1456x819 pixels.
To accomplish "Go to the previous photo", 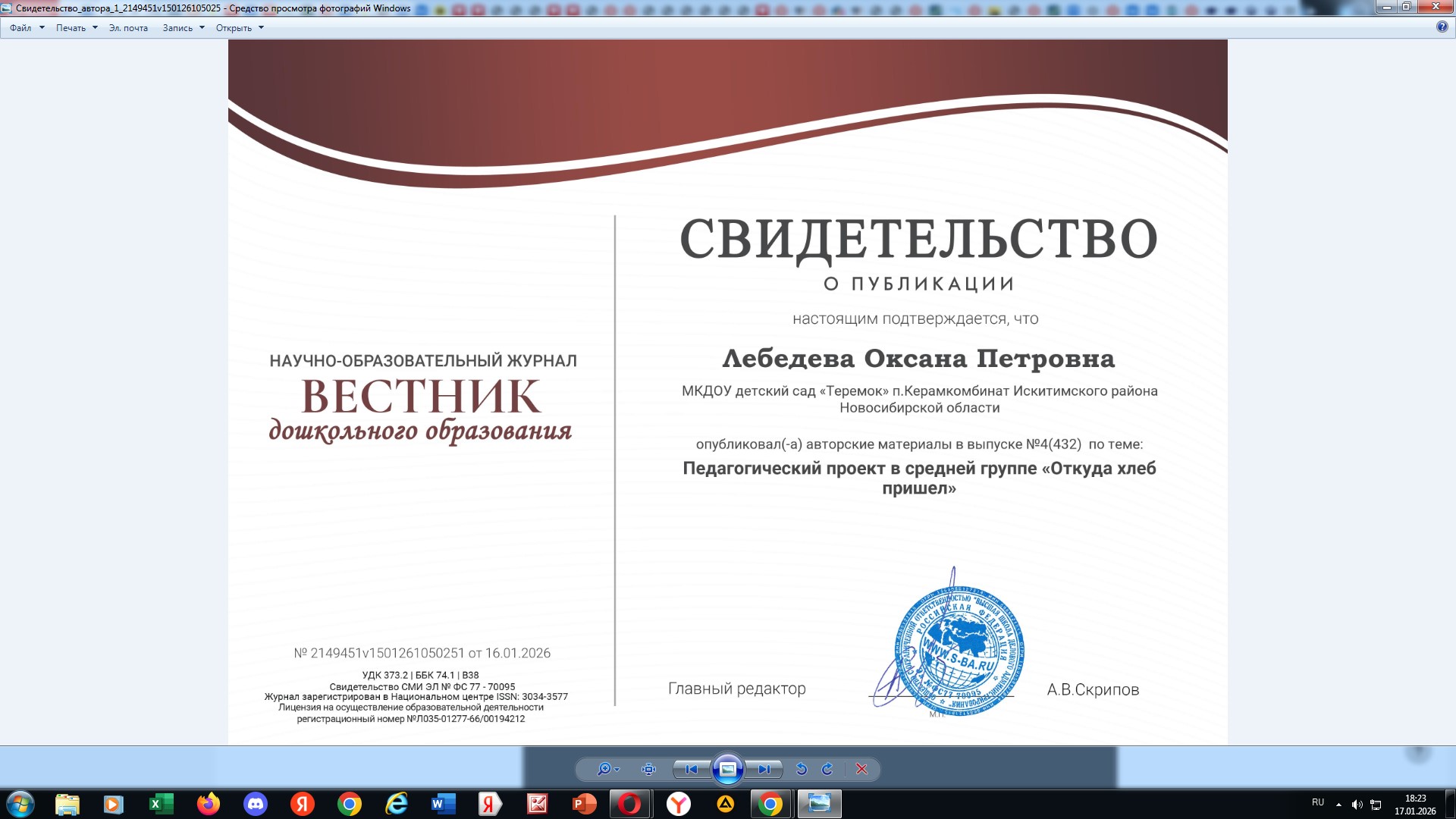I will click(691, 769).
